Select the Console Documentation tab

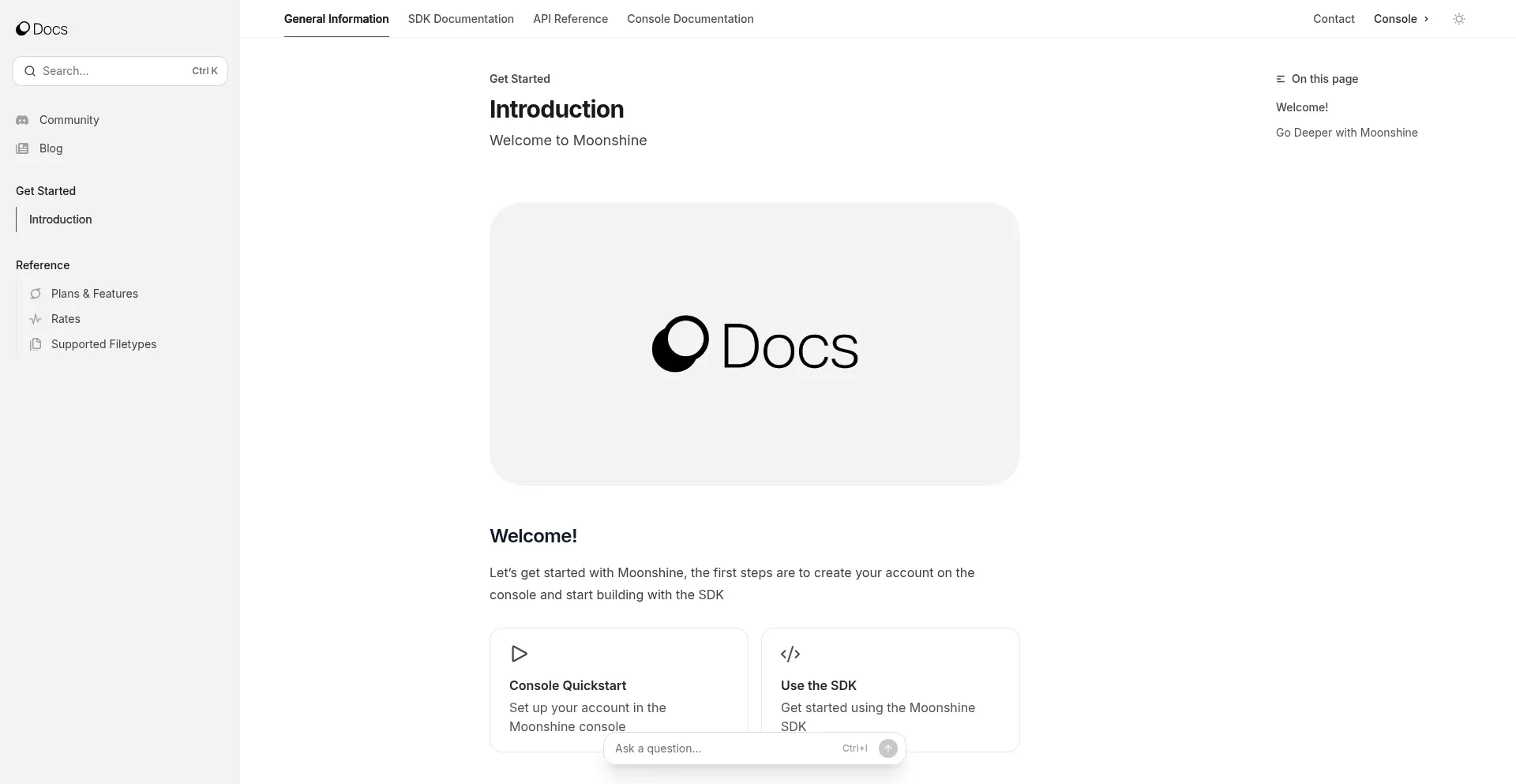[690, 18]
